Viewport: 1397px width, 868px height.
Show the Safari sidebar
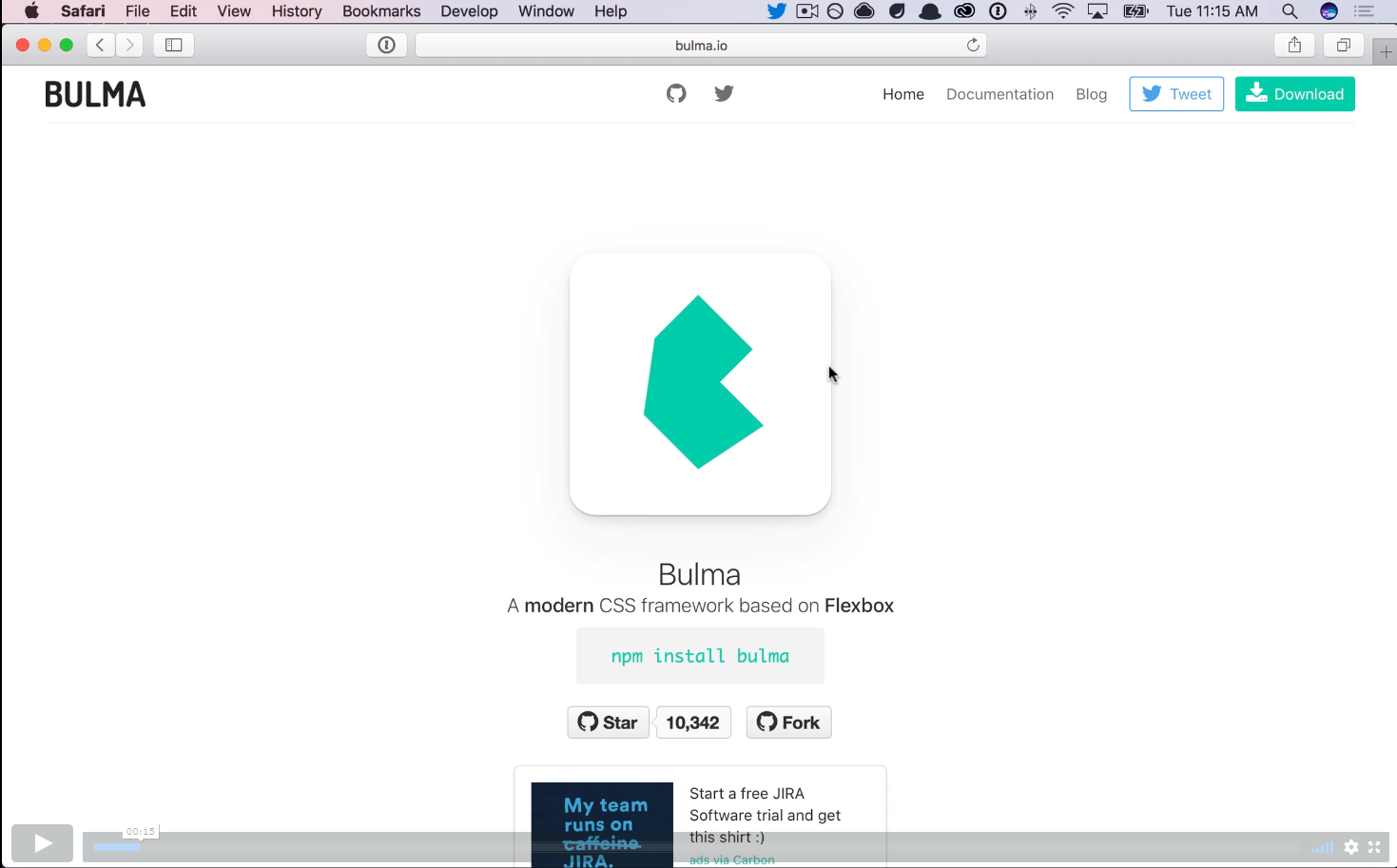click(174, 45)
